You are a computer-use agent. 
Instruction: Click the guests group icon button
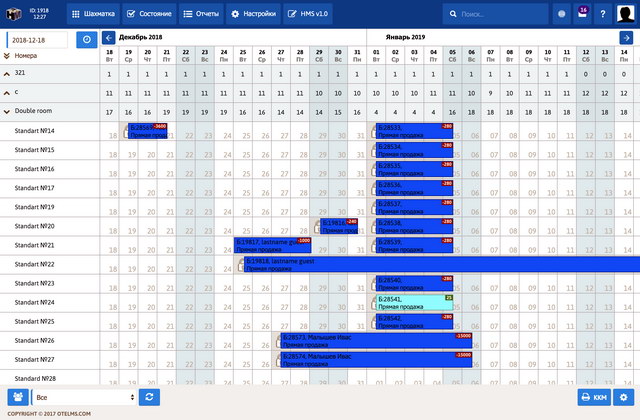[x=18, y=397]
